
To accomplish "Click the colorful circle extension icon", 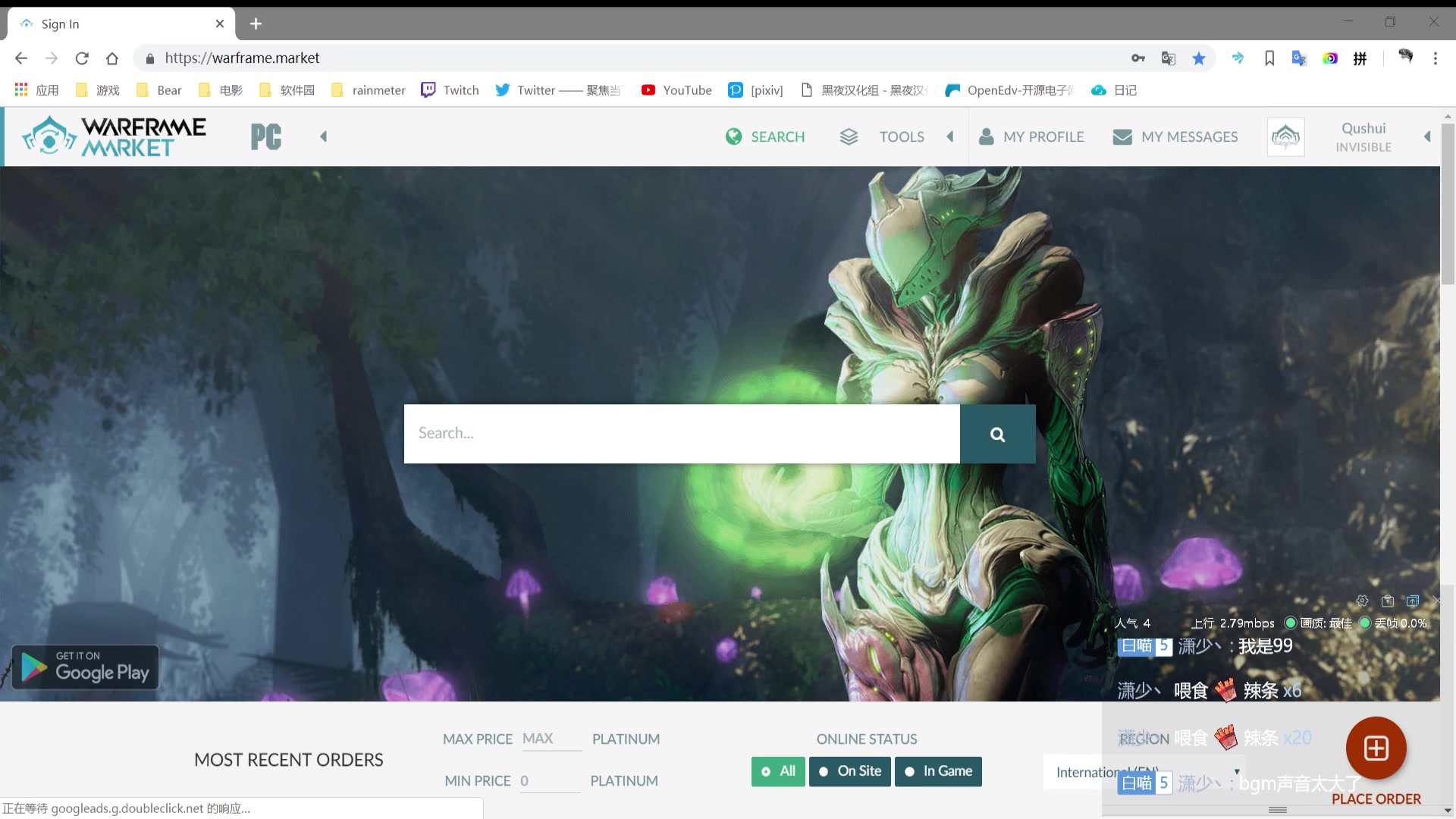I will click(x=1330, y=58).
